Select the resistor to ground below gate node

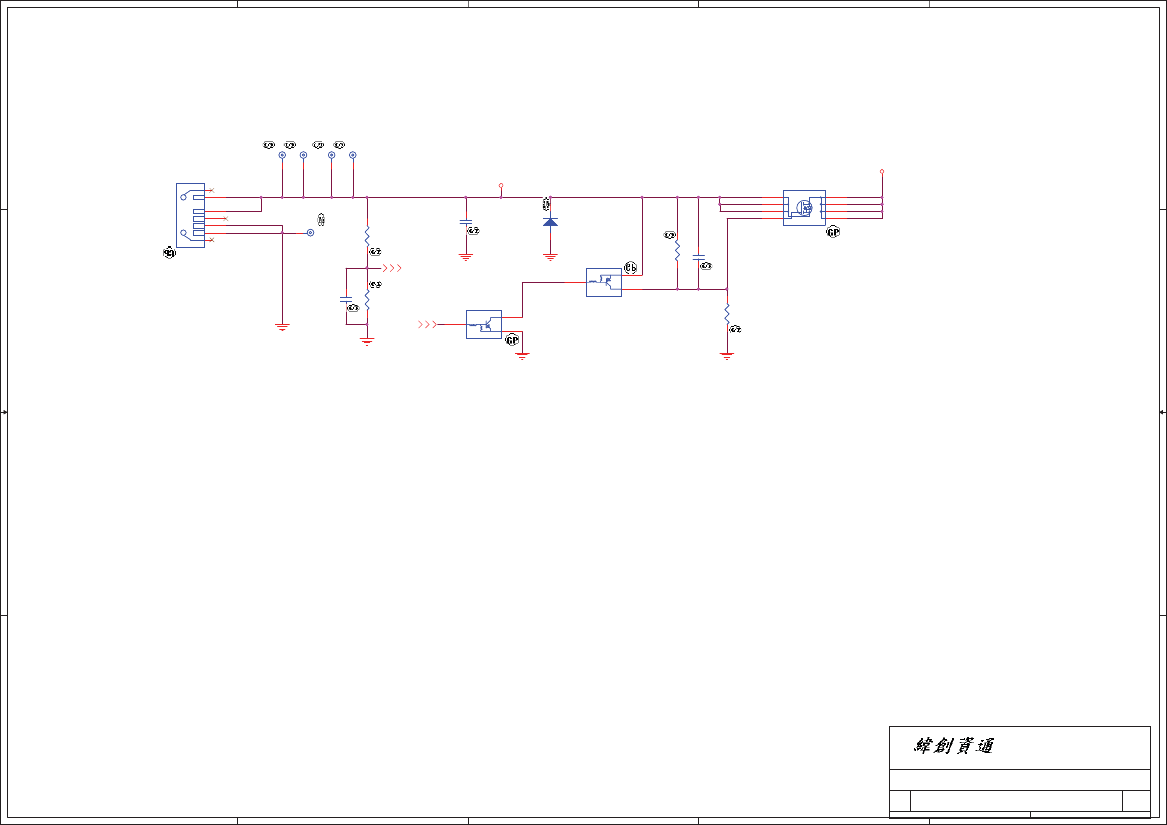point(727,313)
